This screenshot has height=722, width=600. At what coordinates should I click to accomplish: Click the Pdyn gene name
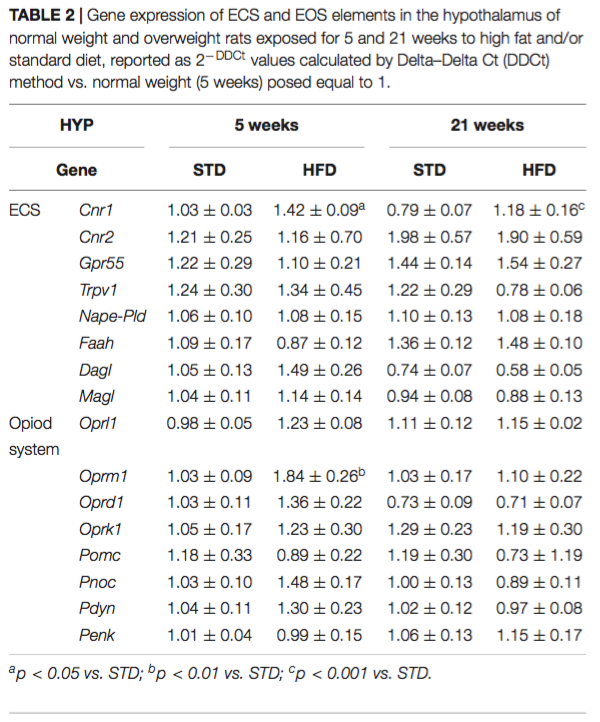pyautogui.click(x=97, y=609)
